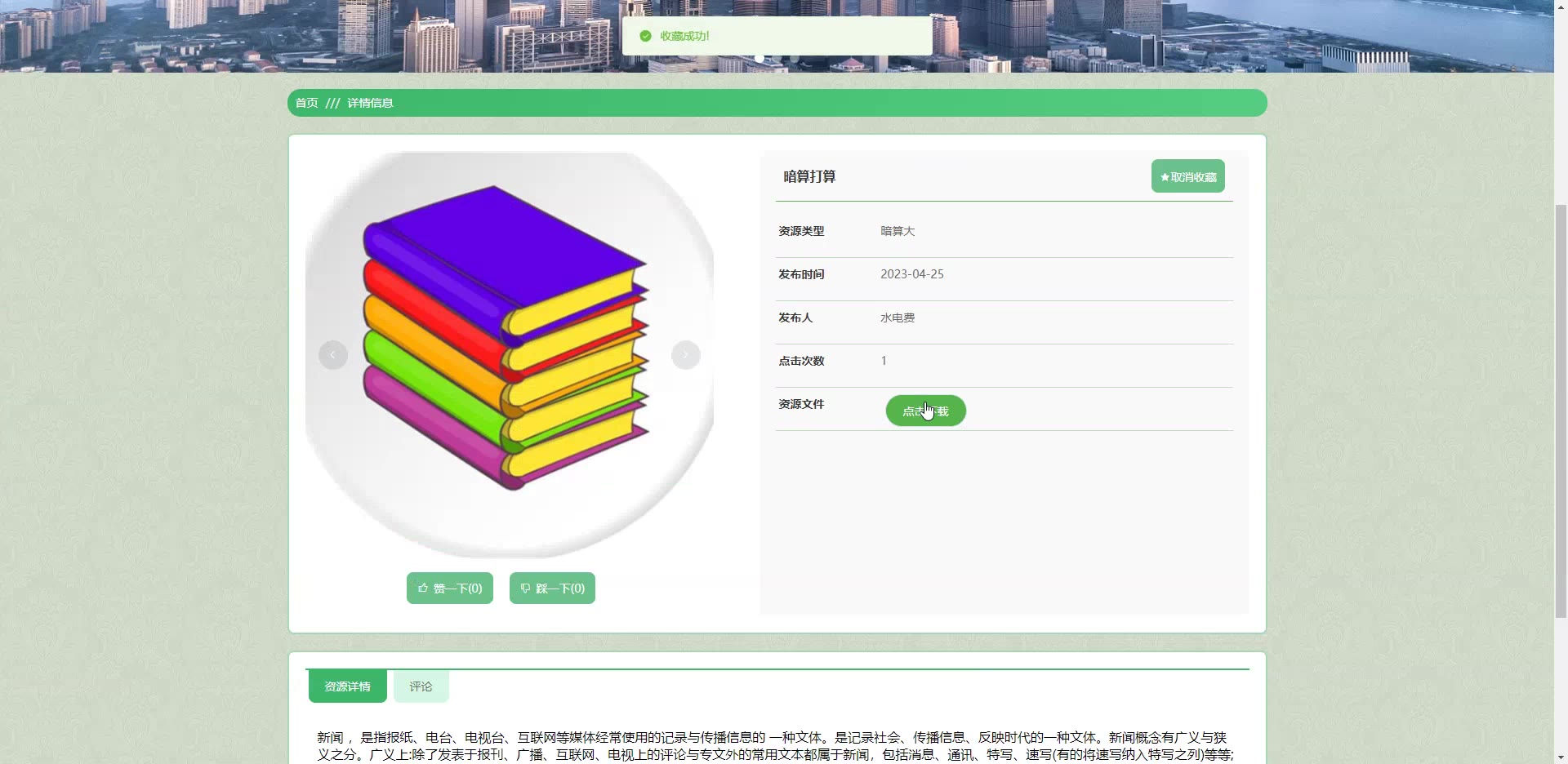
Task: Click the publish date 2023-04-25
Action: 911,274
